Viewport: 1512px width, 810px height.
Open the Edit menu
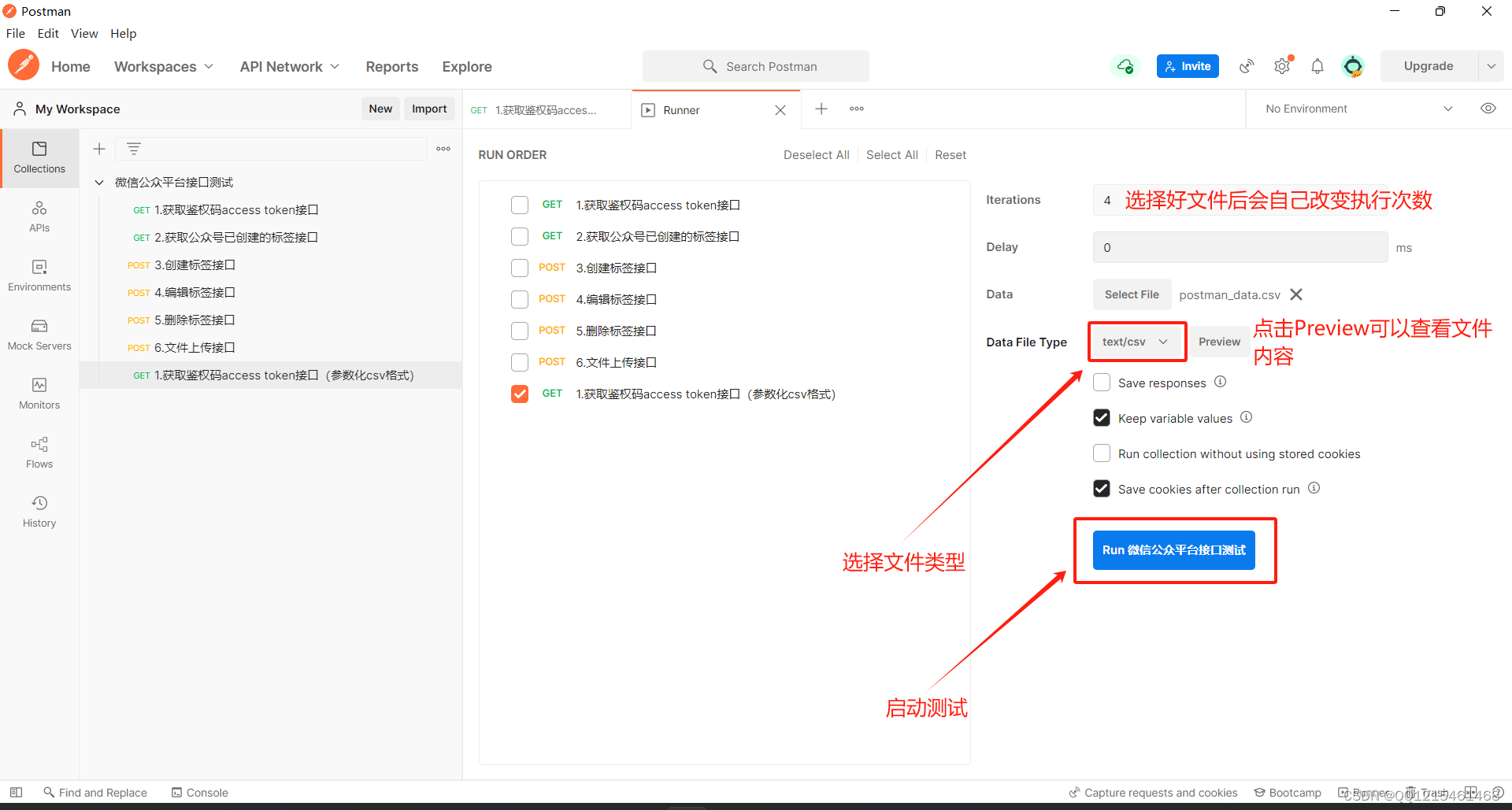tap(48, 33)
